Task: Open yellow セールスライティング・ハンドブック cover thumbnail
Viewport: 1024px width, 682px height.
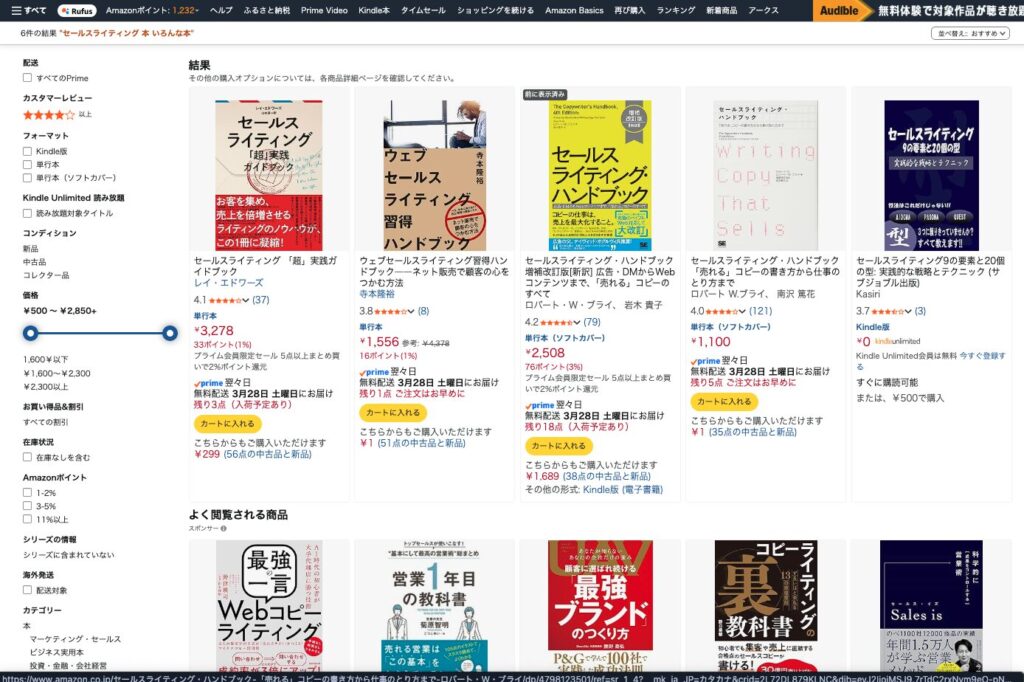Action: point(600,175)
